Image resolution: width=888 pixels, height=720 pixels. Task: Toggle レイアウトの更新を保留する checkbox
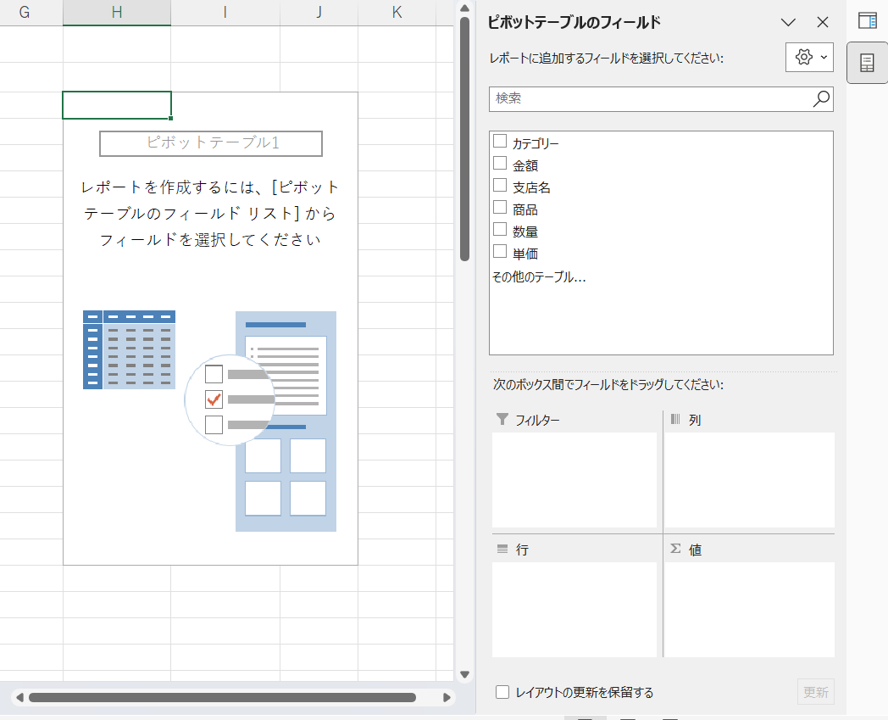(503, 692)
